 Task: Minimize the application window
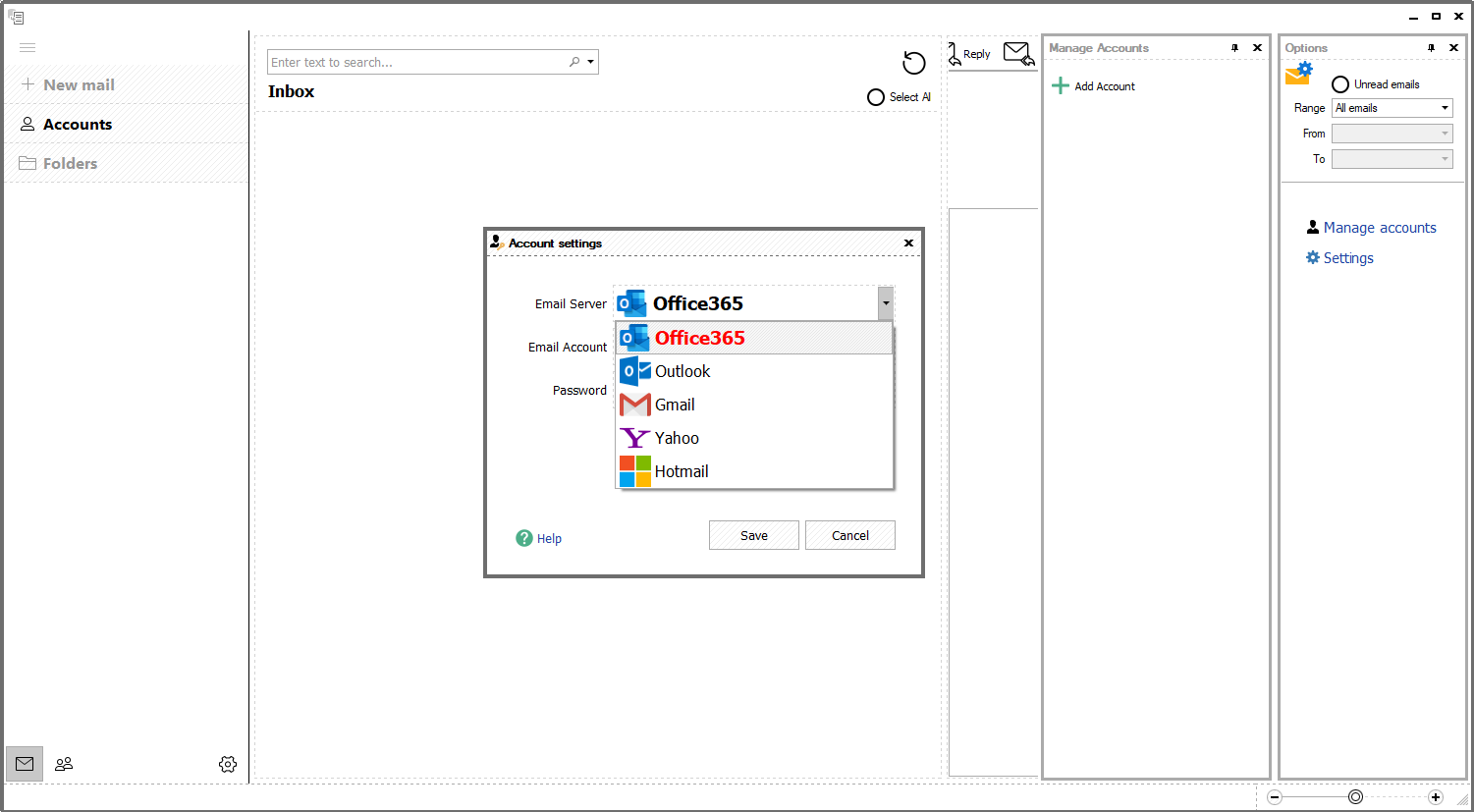point(1413,17)
